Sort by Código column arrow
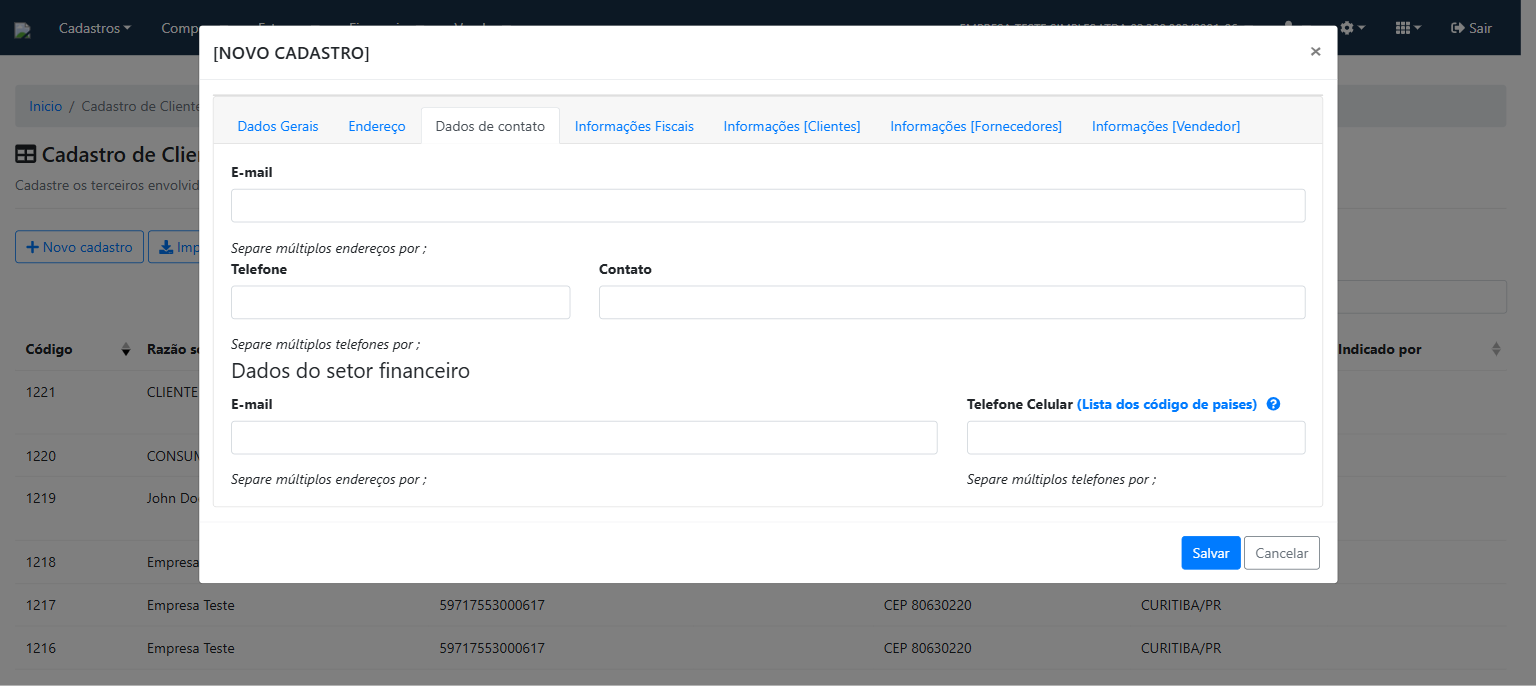Image resolution: width=1536 pixels, height=686 pixels. coord(126,349)
